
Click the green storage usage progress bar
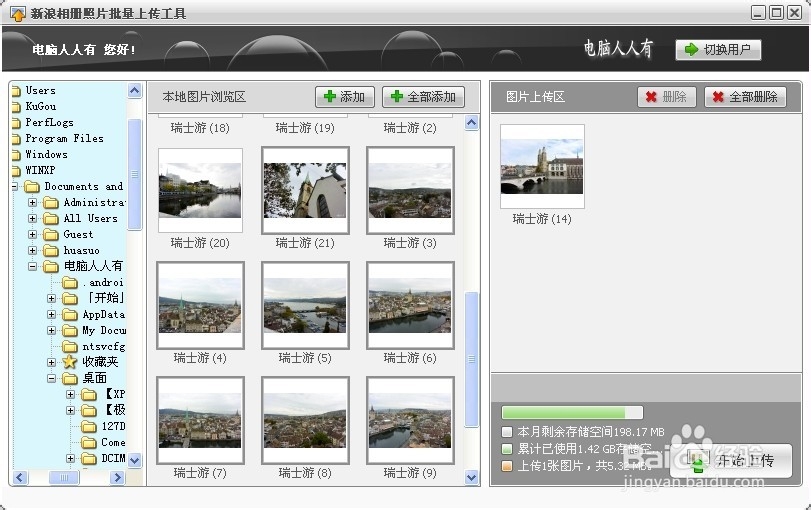[x=572, y=412]
